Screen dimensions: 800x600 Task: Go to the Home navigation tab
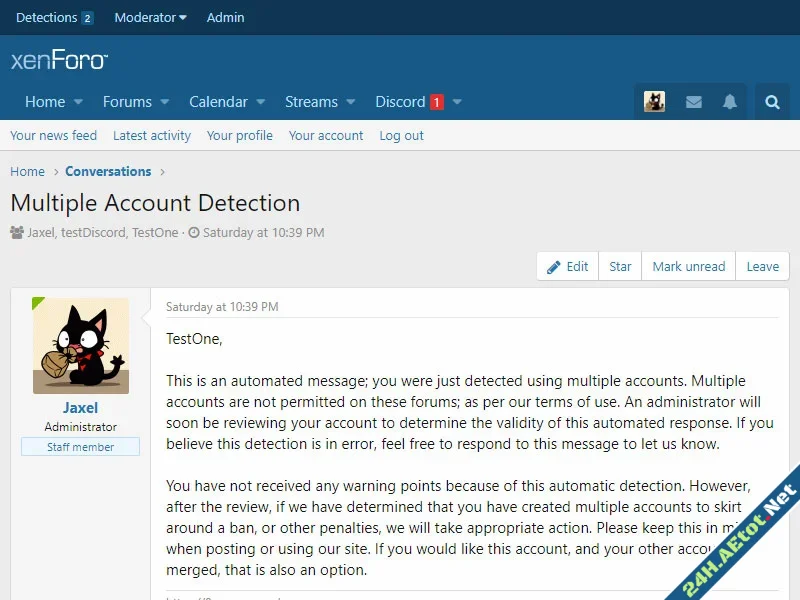[45, 102]
